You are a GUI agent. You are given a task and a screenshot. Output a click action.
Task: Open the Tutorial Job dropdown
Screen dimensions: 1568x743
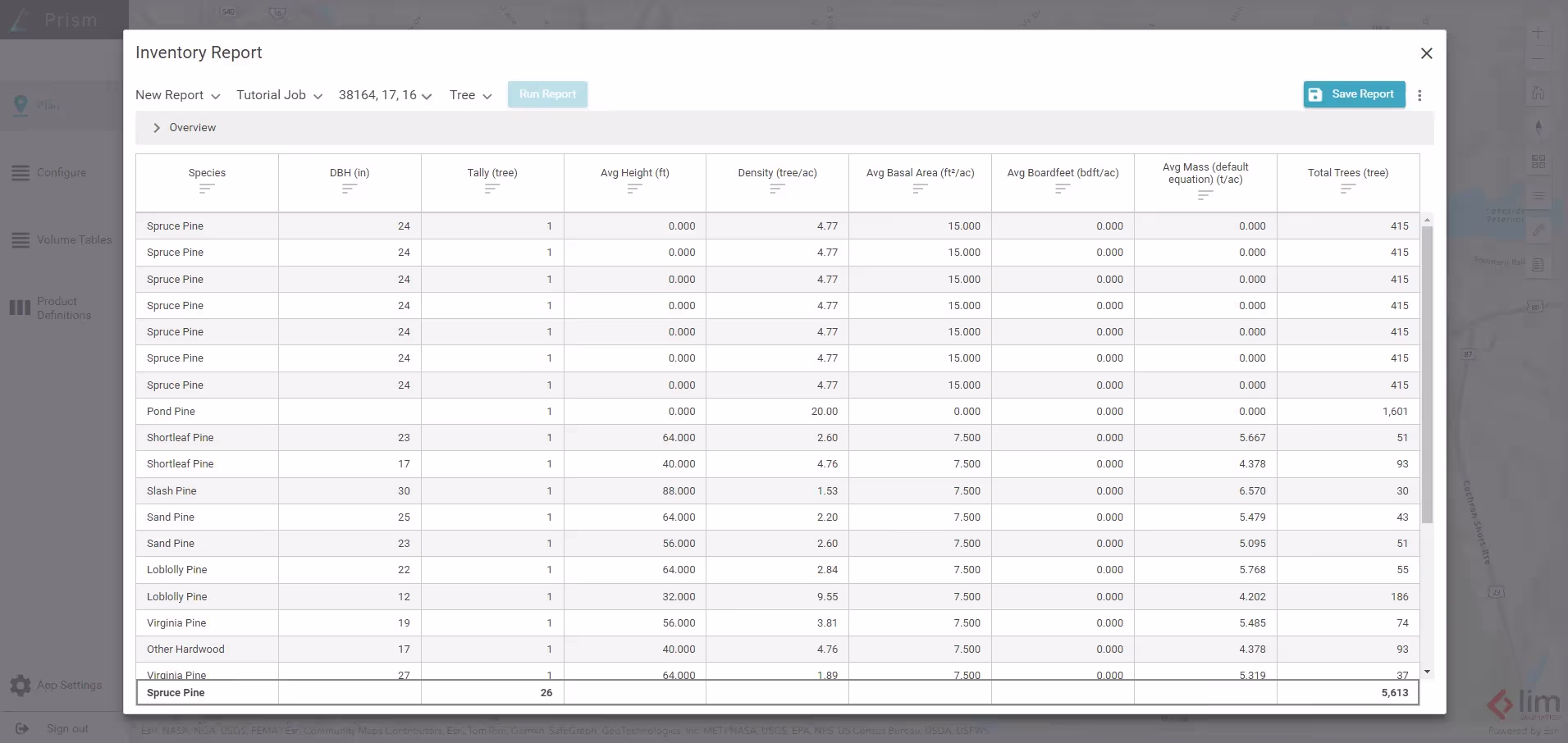[280, 95]
